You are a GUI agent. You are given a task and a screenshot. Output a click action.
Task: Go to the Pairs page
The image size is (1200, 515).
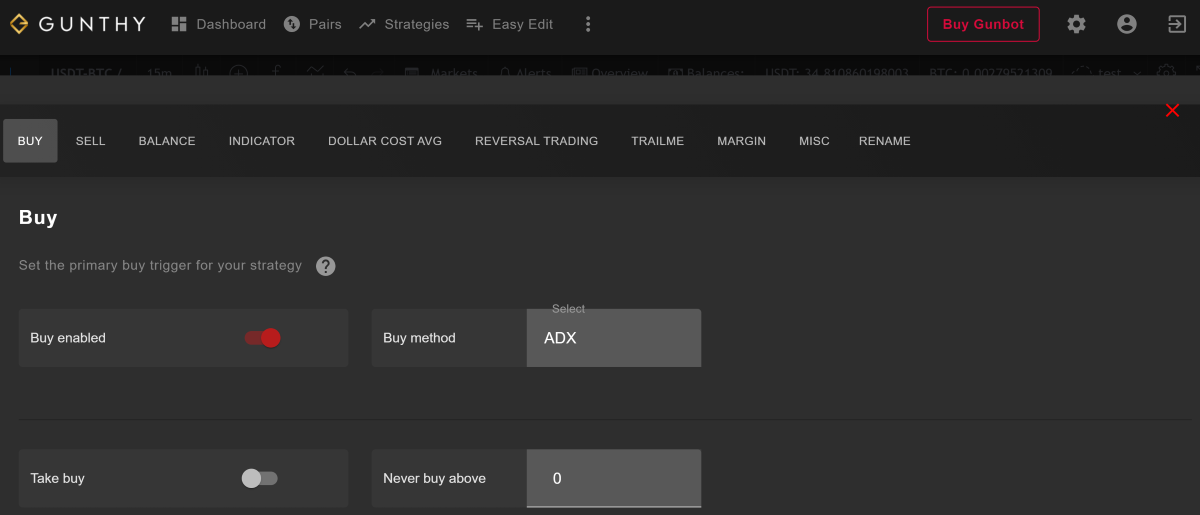click(313, 24)
